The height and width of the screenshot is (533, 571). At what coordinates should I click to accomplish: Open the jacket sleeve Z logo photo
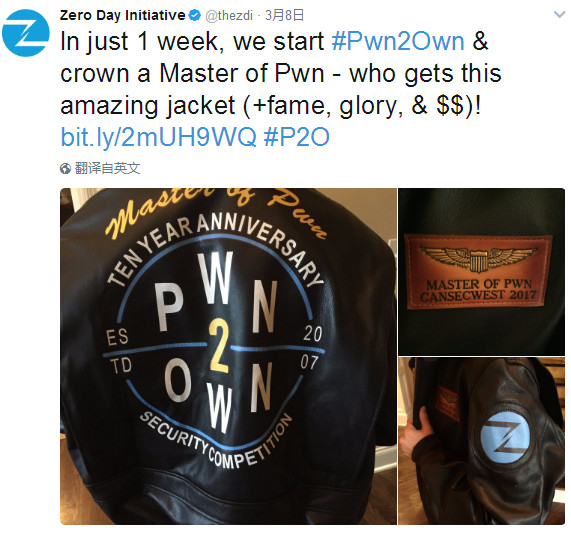(481, 441)
